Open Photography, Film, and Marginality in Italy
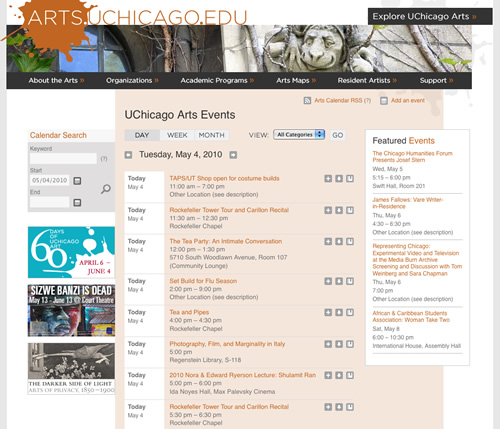500x429 pixels. pyautogui.click(x=227, y=344)
